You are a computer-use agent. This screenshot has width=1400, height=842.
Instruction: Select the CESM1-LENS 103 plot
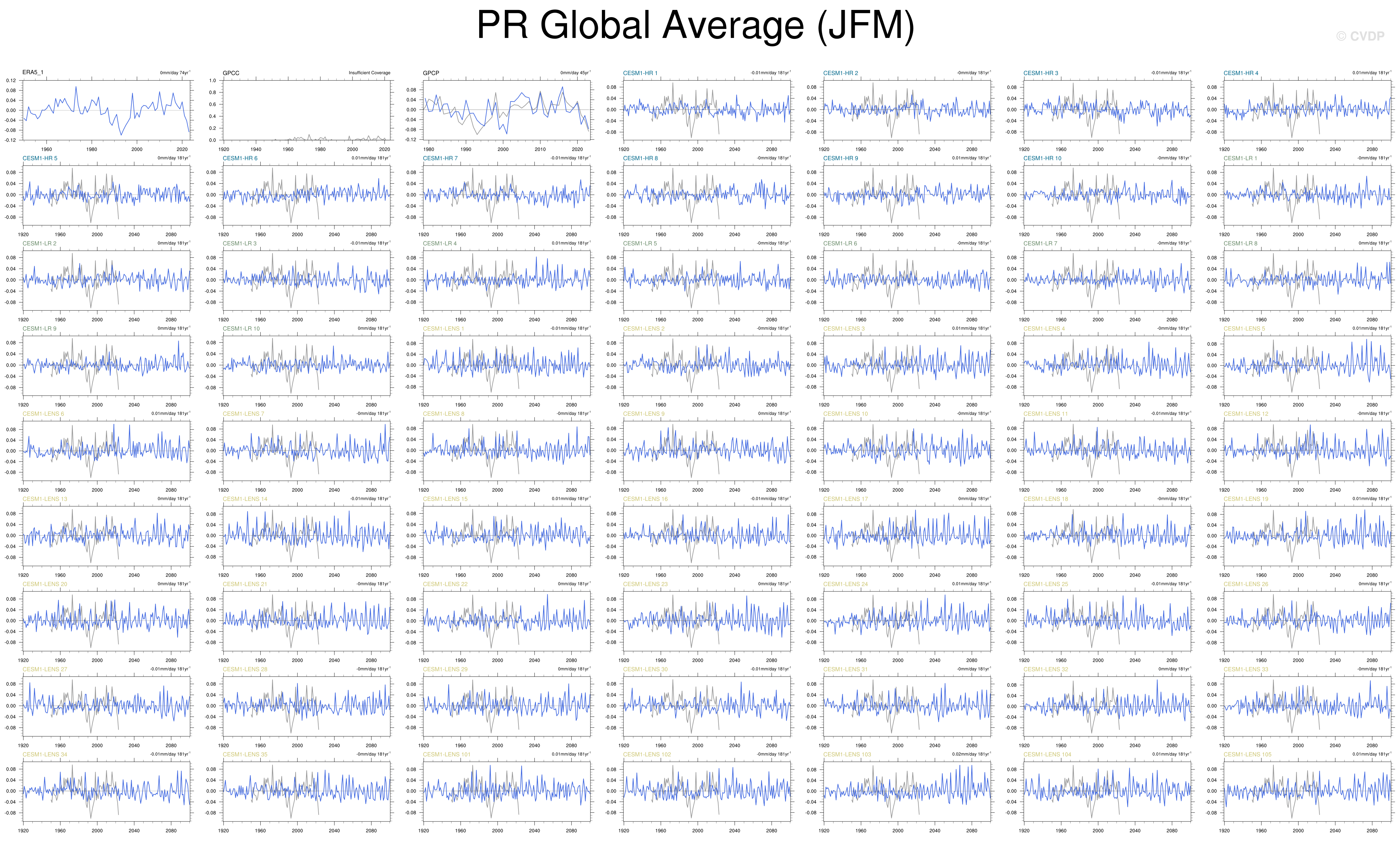tap(907, 791)
